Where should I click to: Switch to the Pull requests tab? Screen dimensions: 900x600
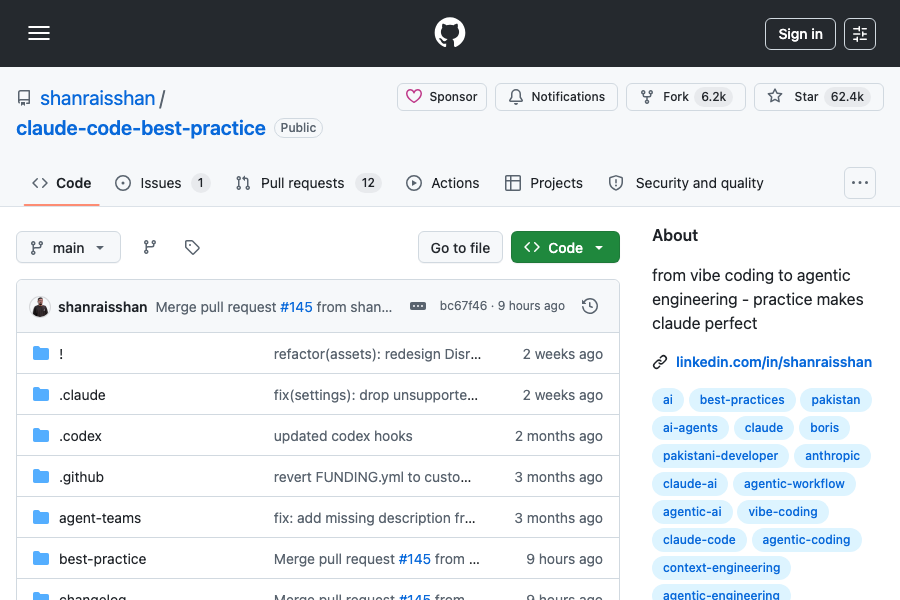308,183
